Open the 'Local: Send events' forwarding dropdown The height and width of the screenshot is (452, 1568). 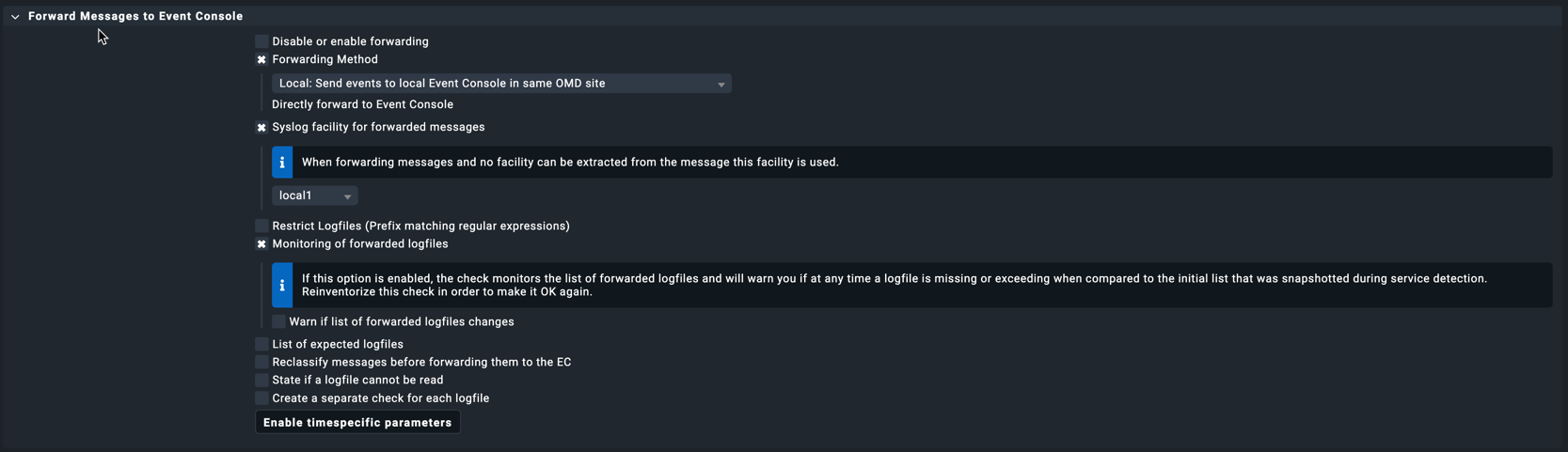[x=501, y=84]
